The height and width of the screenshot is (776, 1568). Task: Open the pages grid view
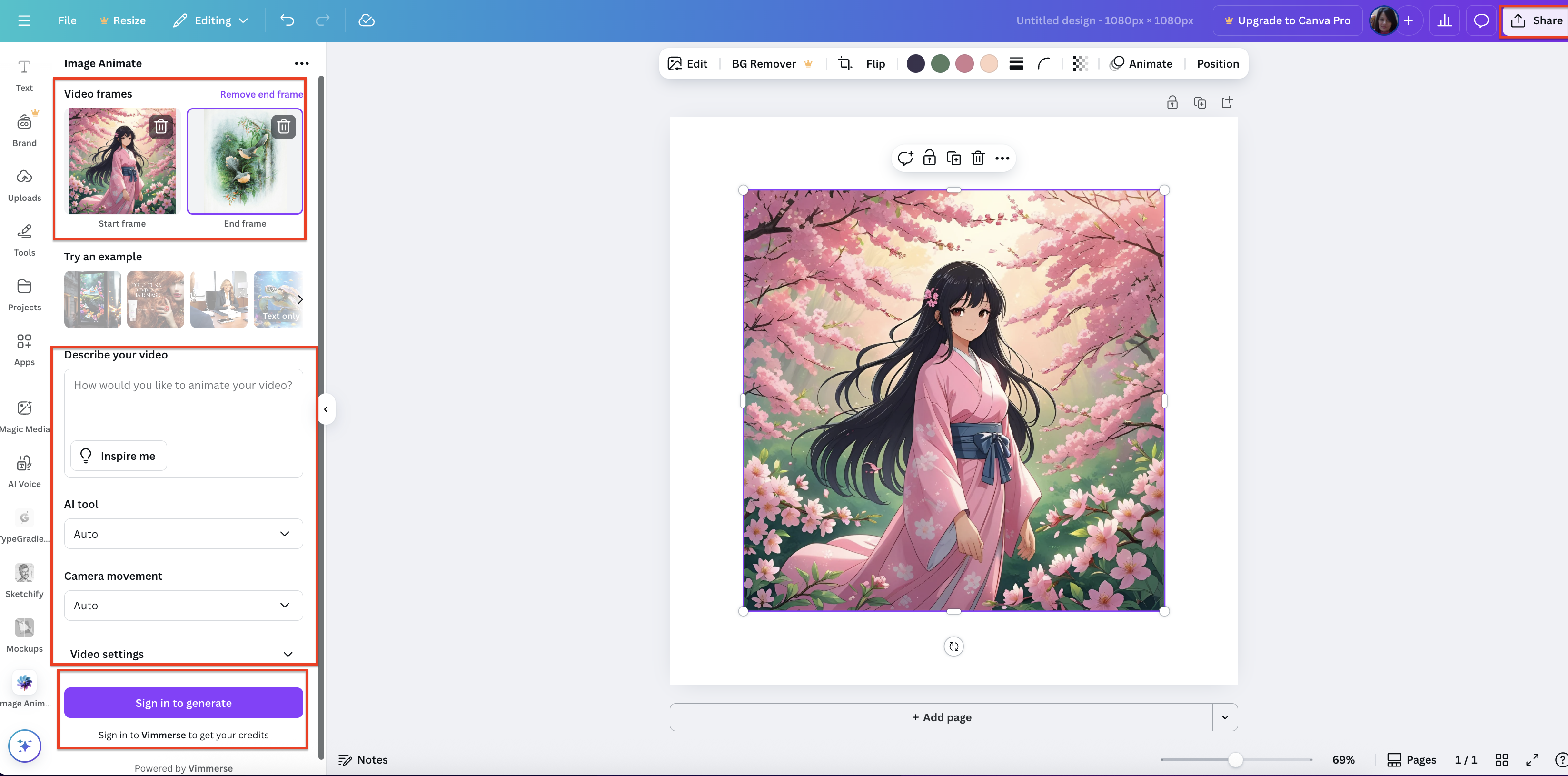(1502, 759)
